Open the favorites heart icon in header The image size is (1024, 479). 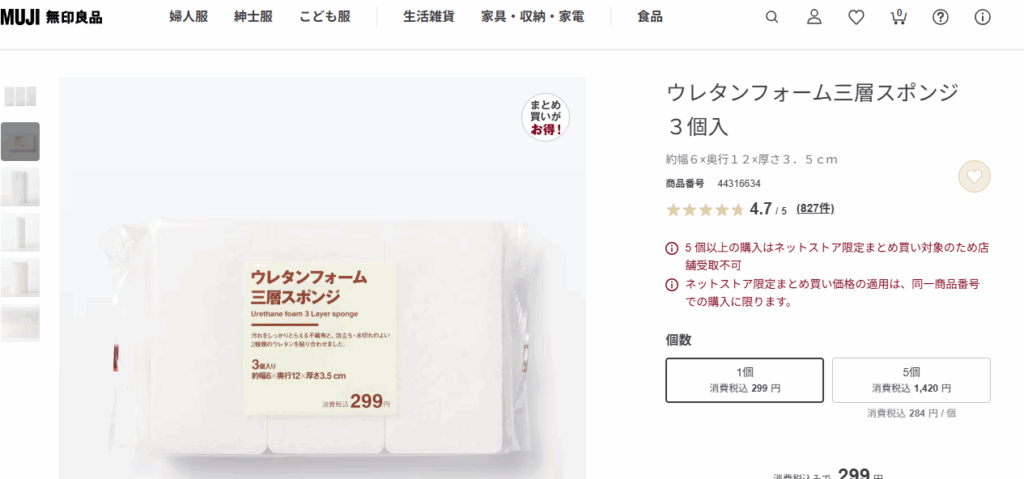click(x=856, y=18)
